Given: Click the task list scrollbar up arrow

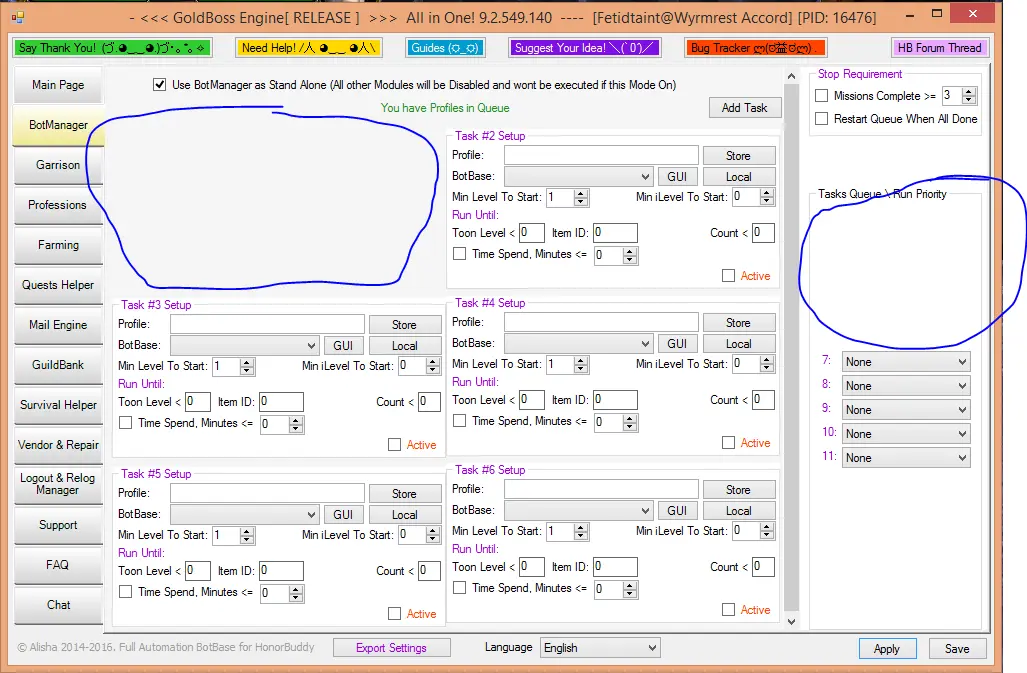Looking at the screenshot, I should pyautogui.click(x=791, y=76).
